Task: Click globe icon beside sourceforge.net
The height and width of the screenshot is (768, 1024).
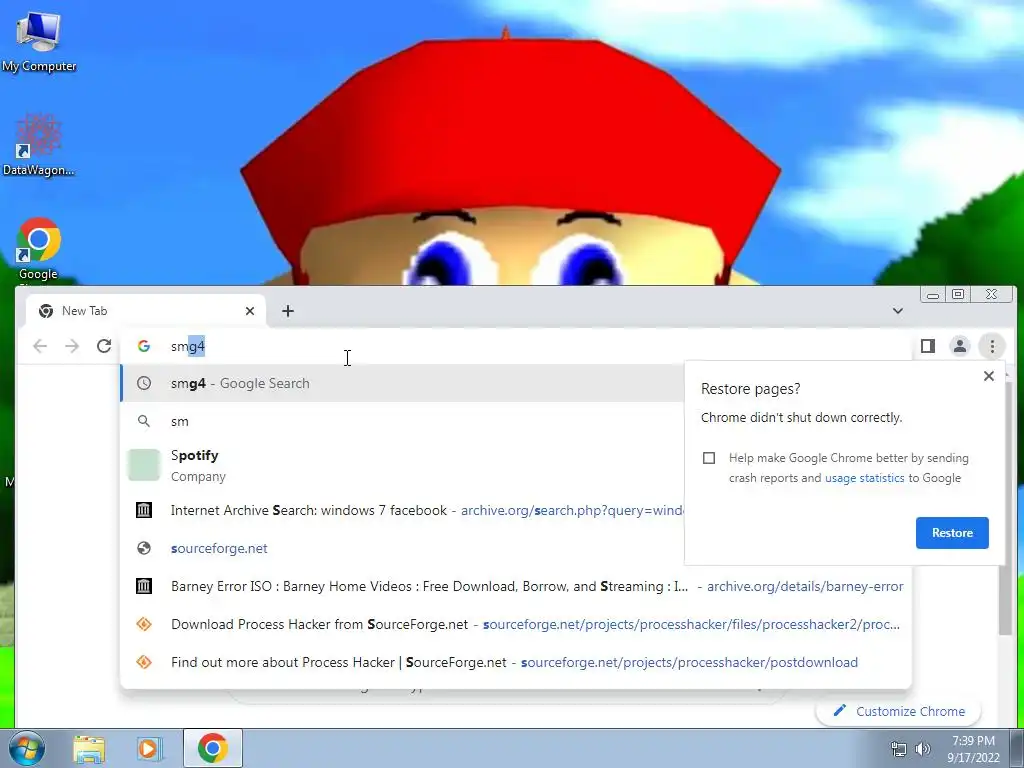Action: coord(144,548)
